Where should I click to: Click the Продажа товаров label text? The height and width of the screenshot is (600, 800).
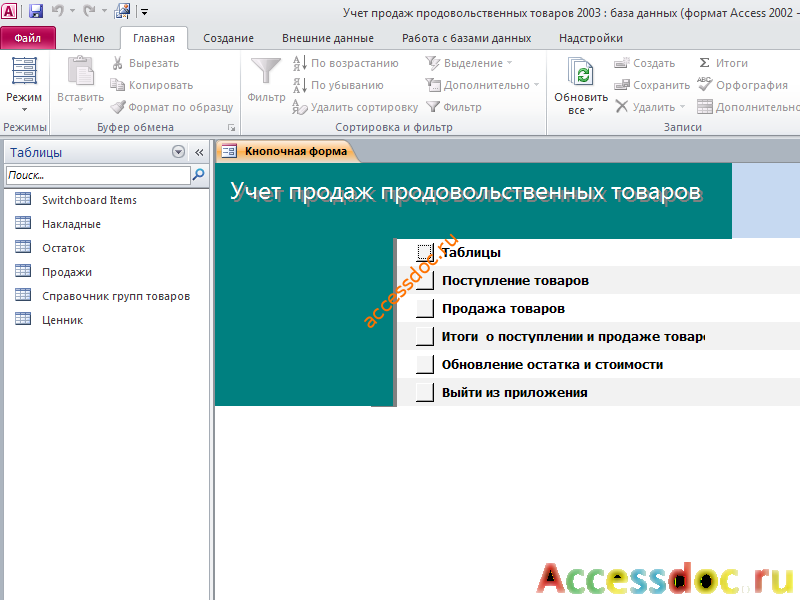(x=503, y=309)
